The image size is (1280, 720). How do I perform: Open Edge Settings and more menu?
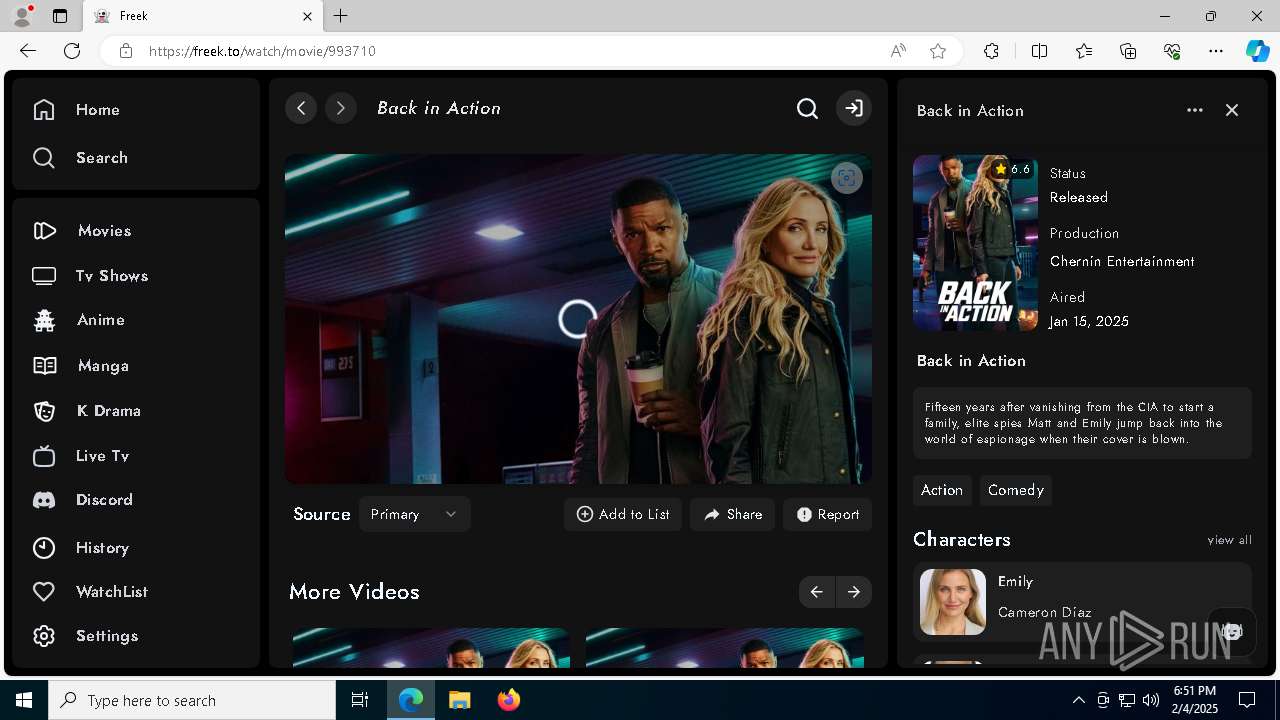1216,51
